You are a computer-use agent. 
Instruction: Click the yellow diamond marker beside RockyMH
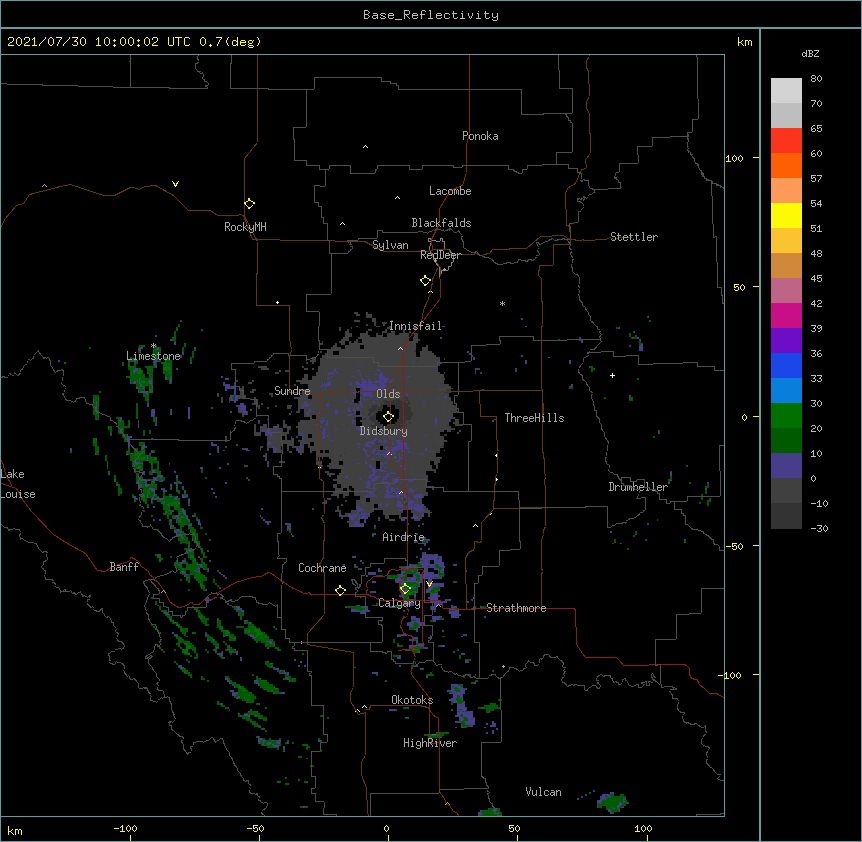[249, 203]
